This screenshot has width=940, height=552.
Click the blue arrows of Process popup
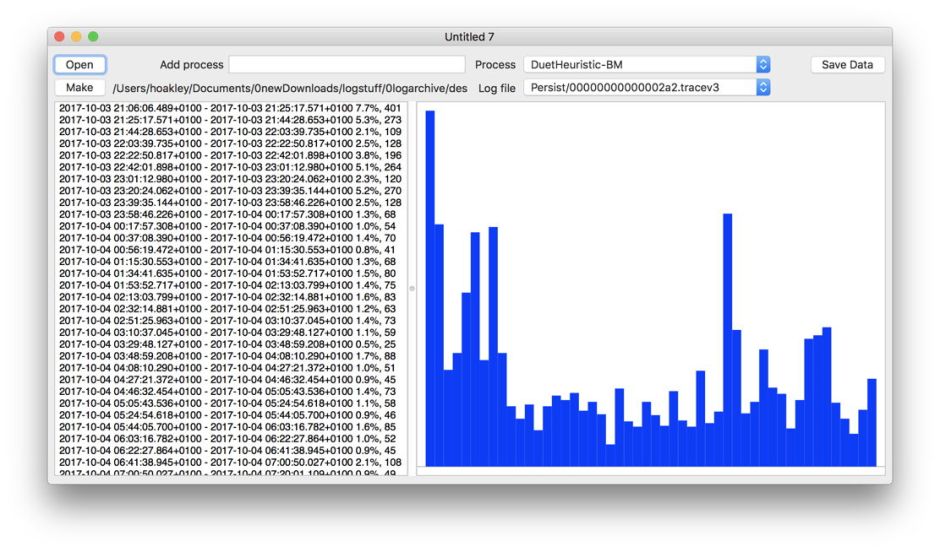(764, 65)
